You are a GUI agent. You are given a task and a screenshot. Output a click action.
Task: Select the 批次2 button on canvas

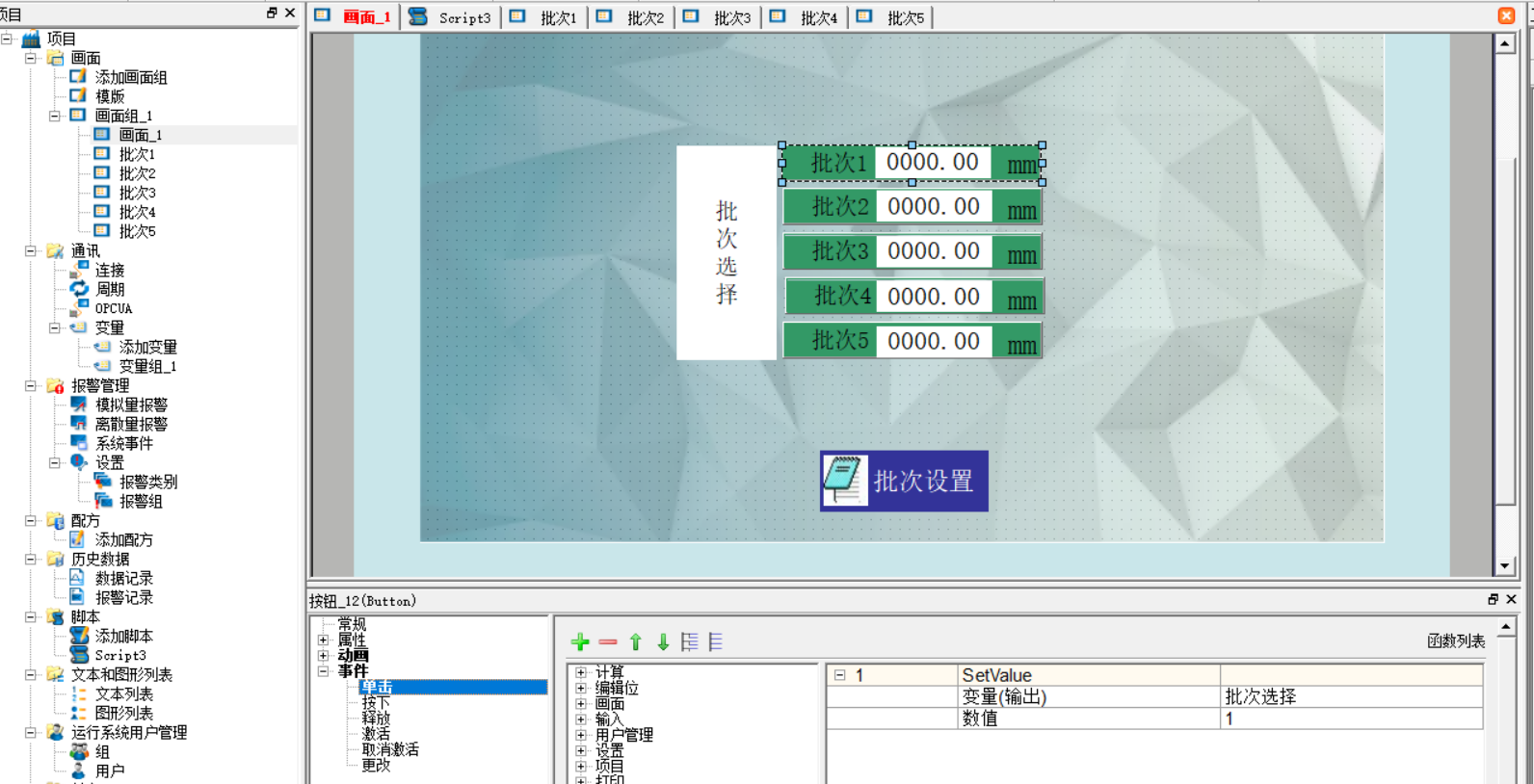[x=912, y=207]
